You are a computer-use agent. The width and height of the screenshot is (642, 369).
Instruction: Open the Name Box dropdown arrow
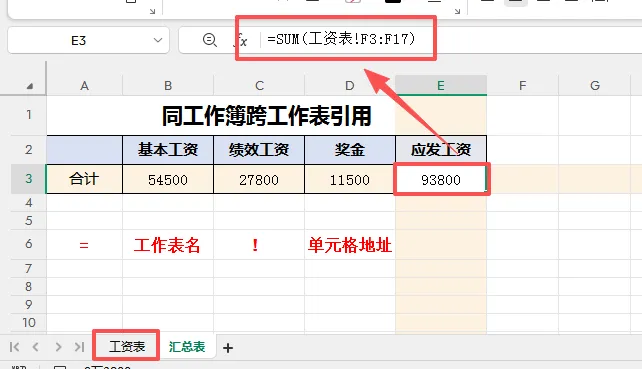(x=158, y=40)
